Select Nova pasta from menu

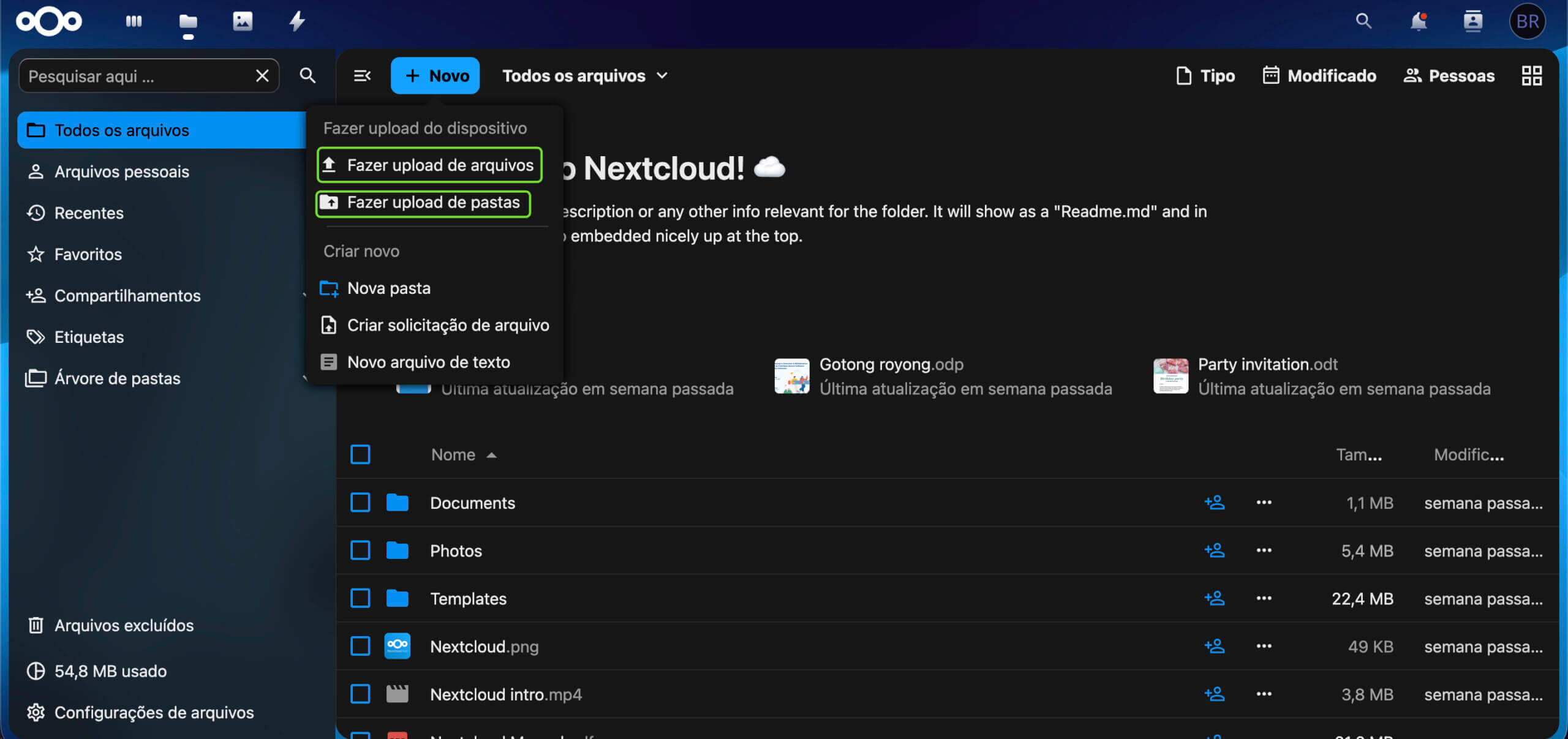[434, 288]
